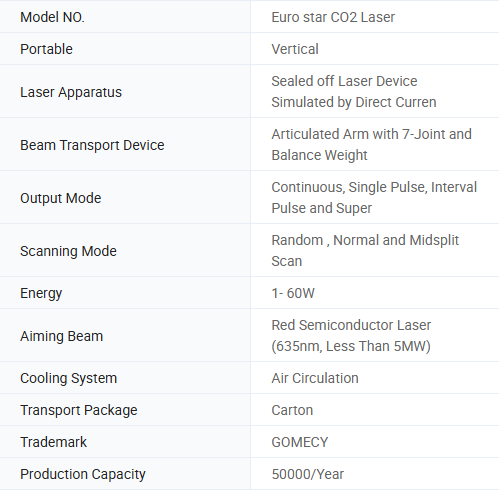Click the 'Laser Apparatus' label
Screen dimensions: 499x493
71,92
